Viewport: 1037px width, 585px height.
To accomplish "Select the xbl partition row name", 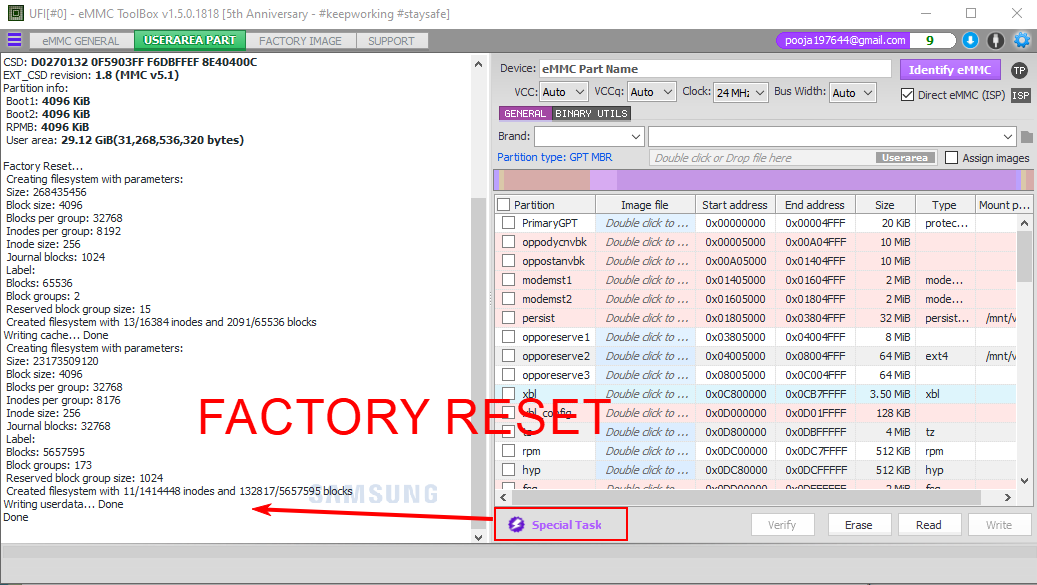I will click(x=530, y=394).
